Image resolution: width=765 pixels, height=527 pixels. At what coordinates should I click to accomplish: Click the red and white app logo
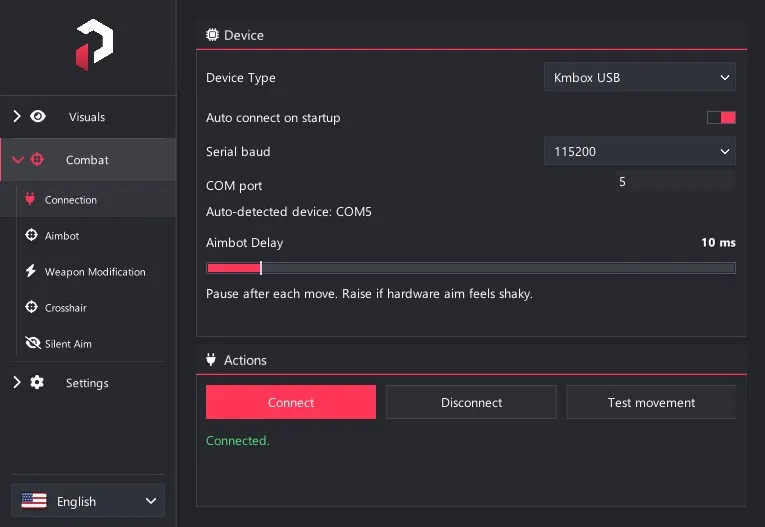[94, 45]
